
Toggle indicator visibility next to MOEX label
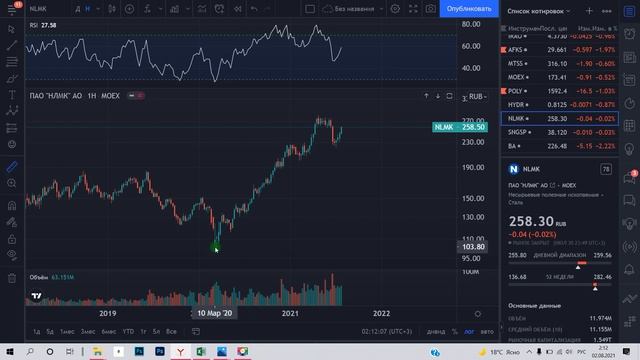(136, 96)
